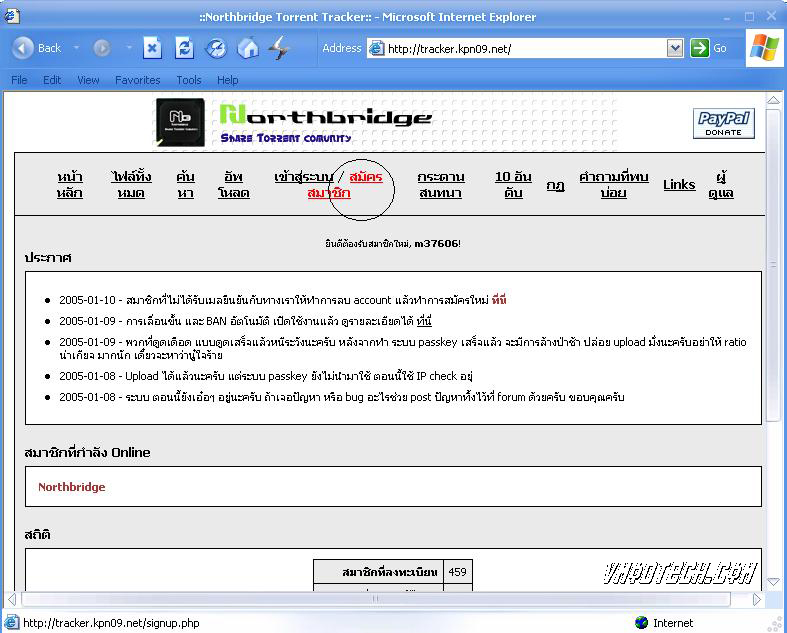Click the online user Northbridge
787x633 pixels.
click(x=72, y=487)
